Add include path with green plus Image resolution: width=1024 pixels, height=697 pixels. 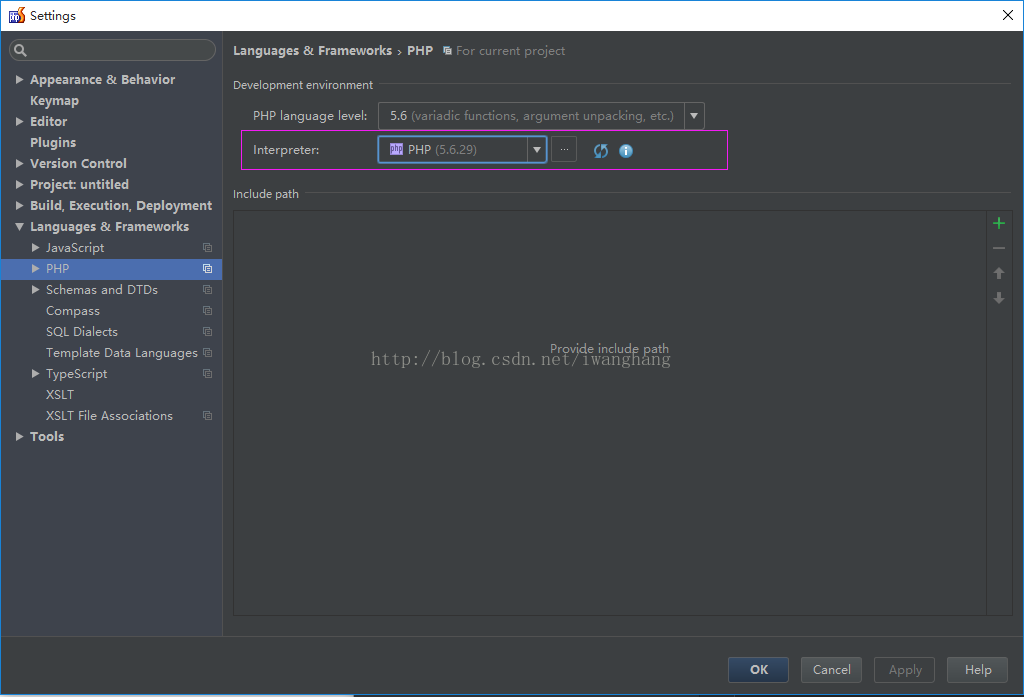(999, 223)
